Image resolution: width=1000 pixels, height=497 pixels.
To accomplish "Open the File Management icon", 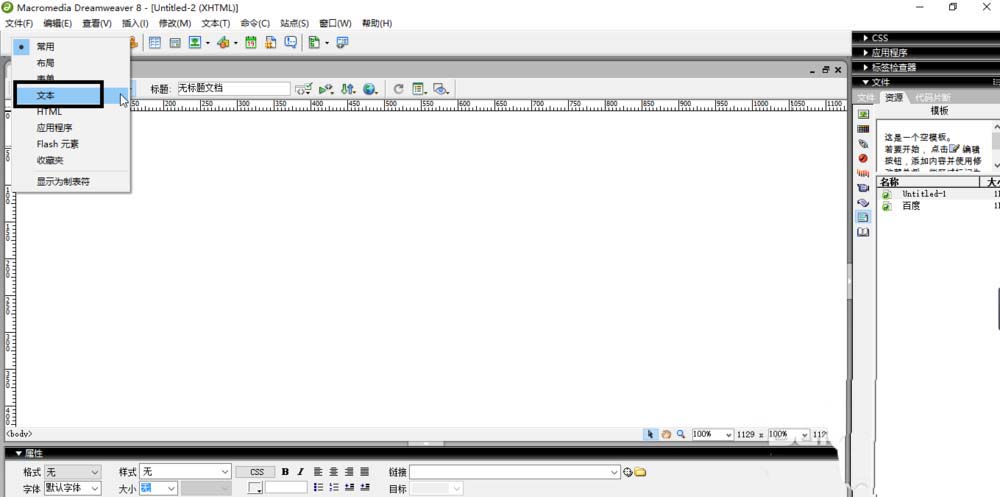I will (348, 89).
